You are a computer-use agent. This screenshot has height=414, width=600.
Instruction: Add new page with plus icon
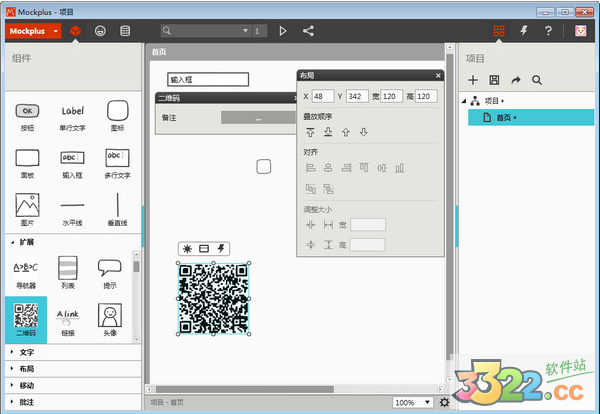click(473, 80)
